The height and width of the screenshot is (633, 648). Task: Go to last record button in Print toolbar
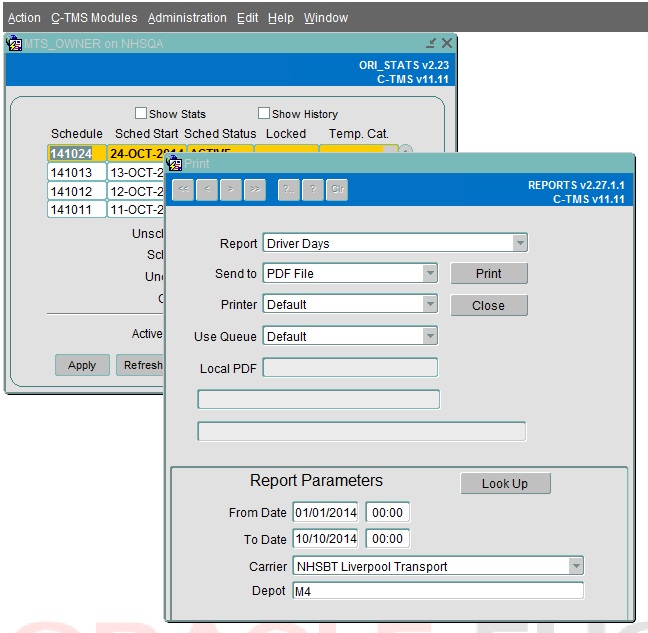(255, 190)
